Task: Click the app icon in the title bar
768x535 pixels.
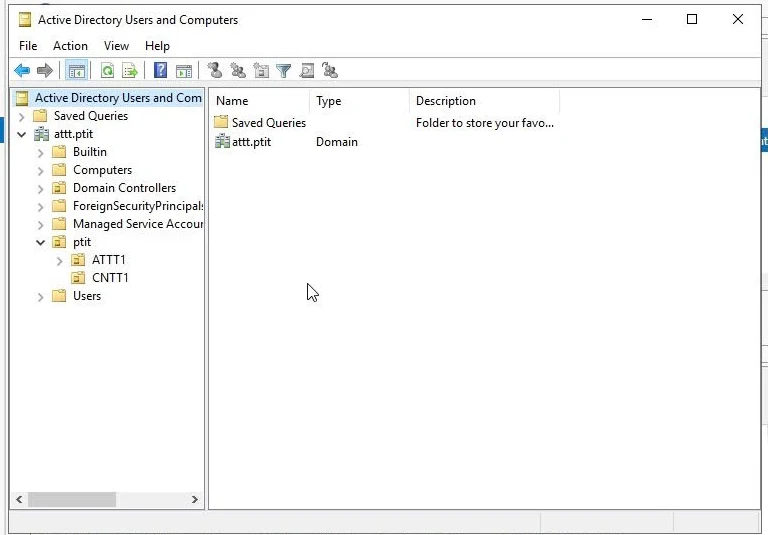Action: (25, 20)
